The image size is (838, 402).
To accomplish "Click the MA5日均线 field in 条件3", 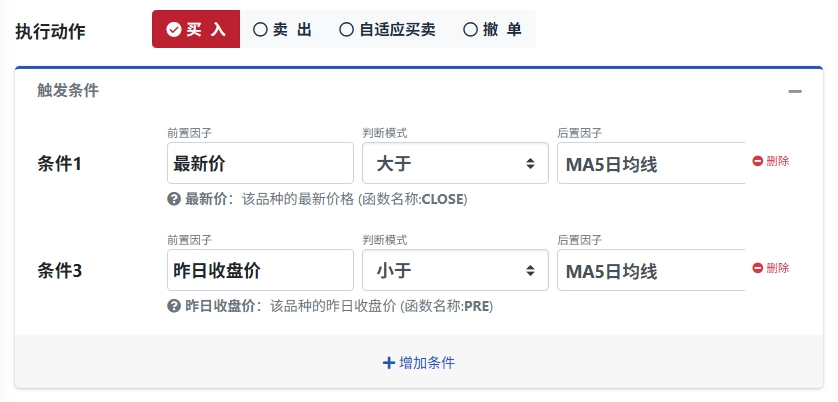I will 650,270.
